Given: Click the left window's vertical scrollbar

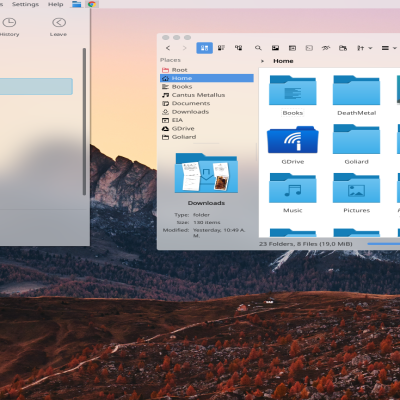Looking at the screenshot, I should click(84, 122).
